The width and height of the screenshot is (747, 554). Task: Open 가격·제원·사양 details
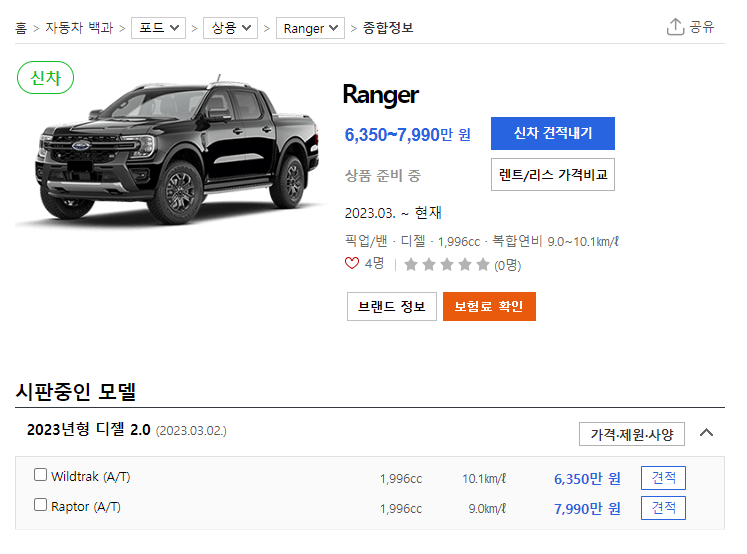(632, 434)
